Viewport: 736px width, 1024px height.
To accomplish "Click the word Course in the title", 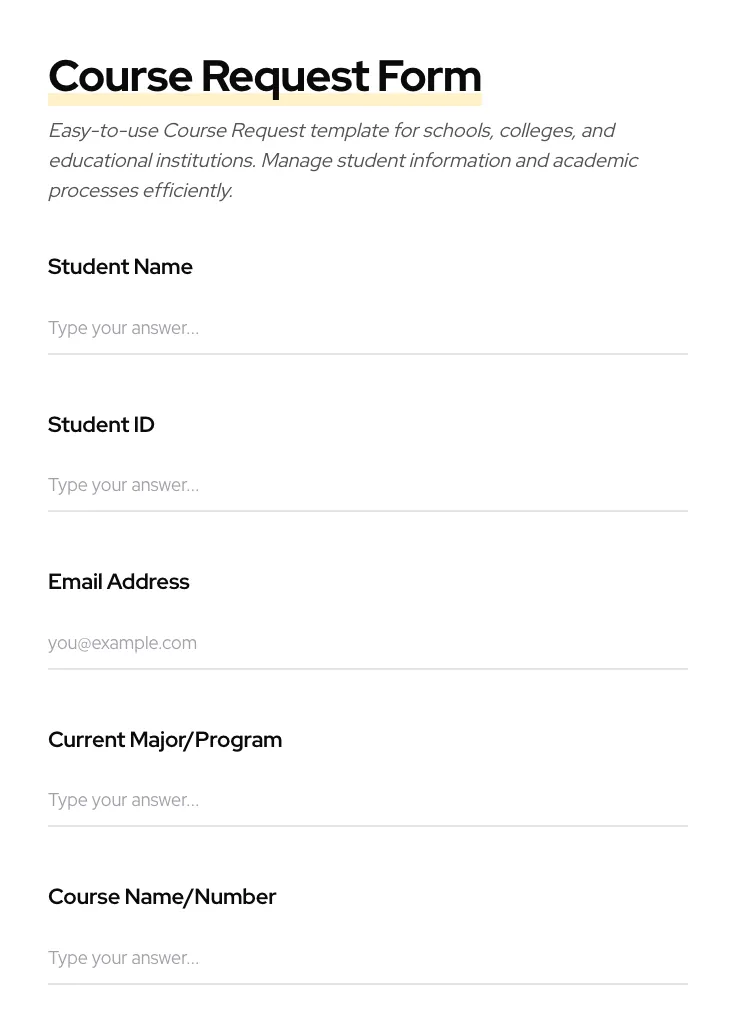I will click(119, 77).
